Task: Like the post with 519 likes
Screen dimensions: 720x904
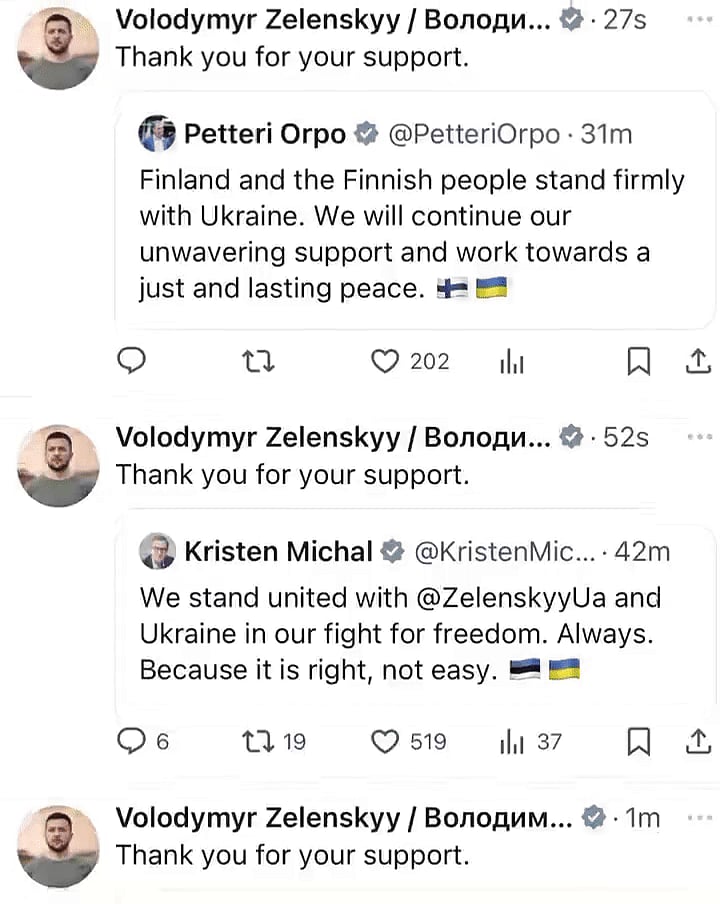Action: pos(386,742)
